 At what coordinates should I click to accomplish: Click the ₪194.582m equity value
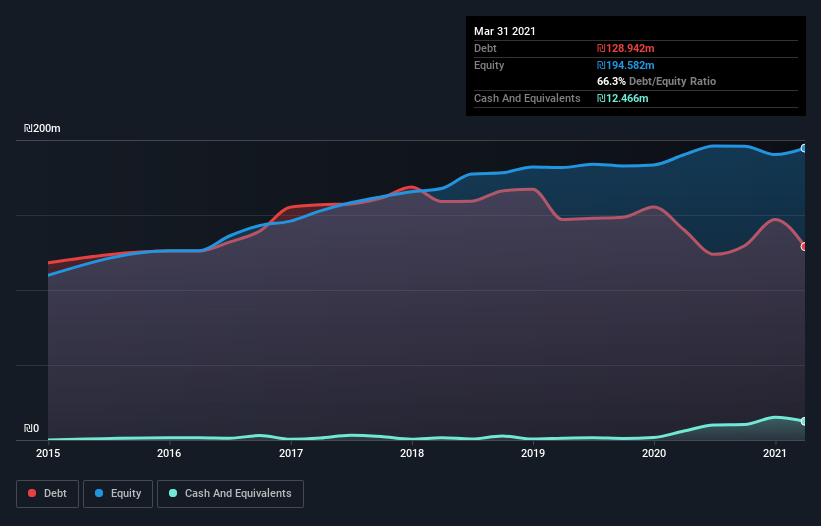coord(626,65)
